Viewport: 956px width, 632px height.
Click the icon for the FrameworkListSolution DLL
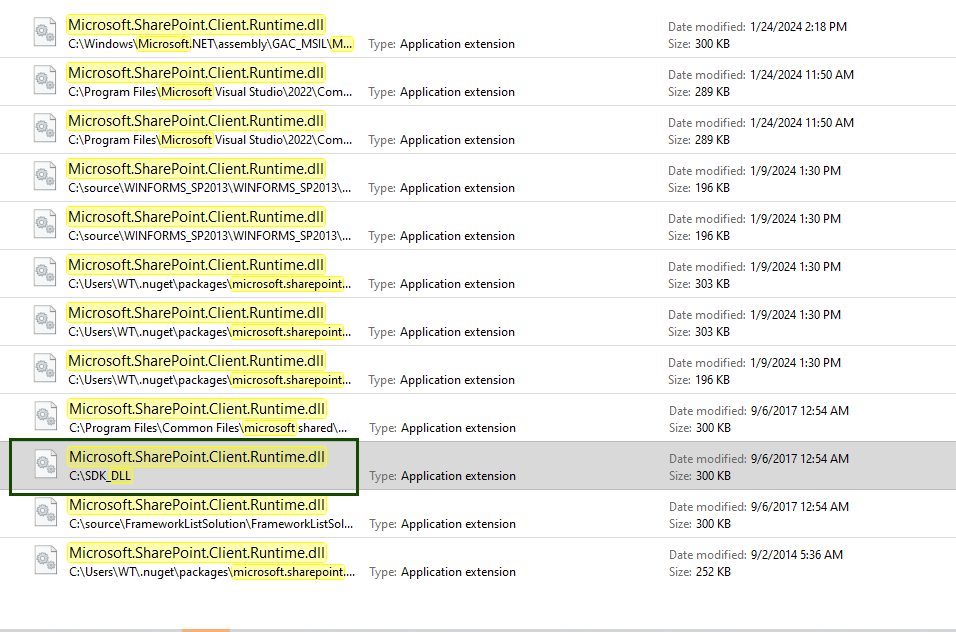click(46, 513)
